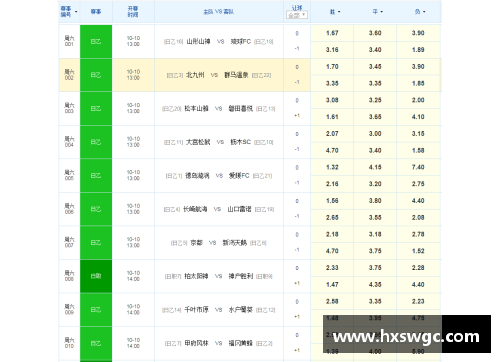The image size is (500, 362).
Task: Pick draw odds 4.15 for match 005
Action: (375, 167)
